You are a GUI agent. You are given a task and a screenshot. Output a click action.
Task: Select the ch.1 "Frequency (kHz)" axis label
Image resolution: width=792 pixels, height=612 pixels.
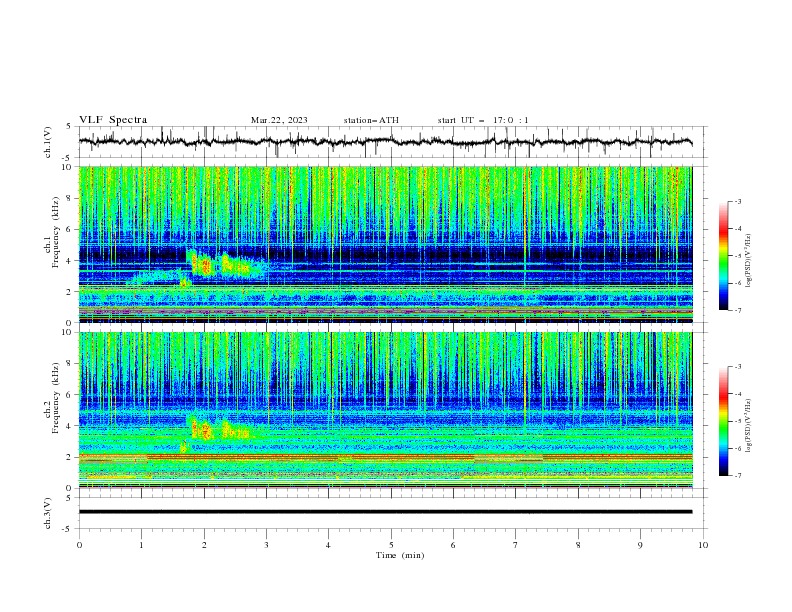56,230
